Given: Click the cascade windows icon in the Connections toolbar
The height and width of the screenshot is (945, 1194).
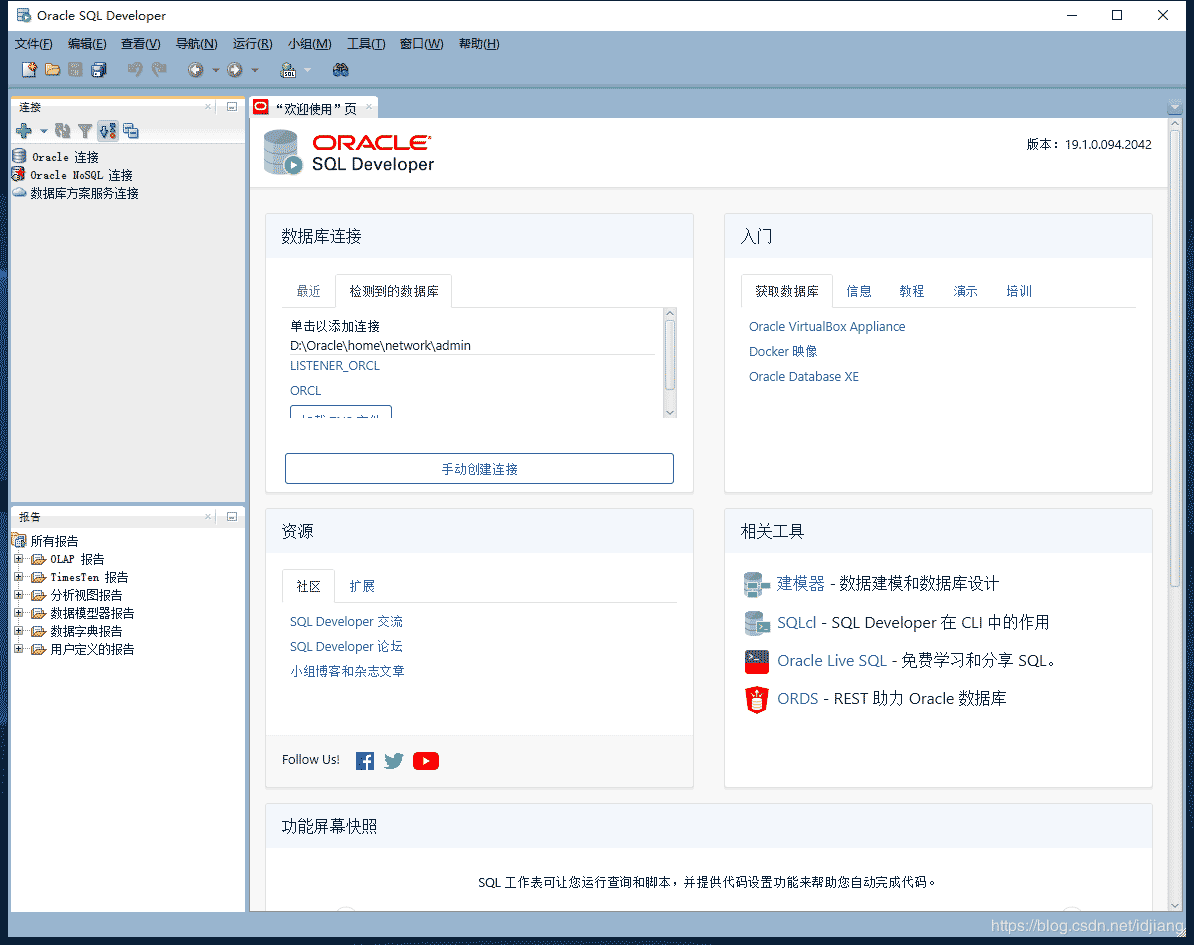Looking at the screenshot, I should 131,131.
